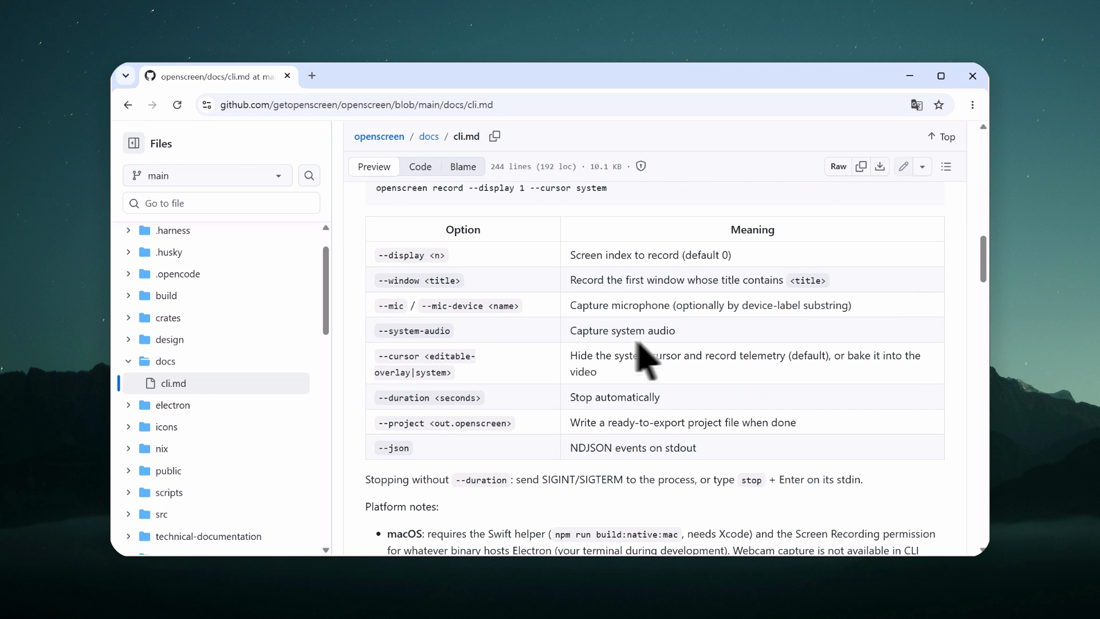Open more edit options dropdown arrow
Image resolution: width=1100 pixels, height=619 pixels.
coord(922,166)
